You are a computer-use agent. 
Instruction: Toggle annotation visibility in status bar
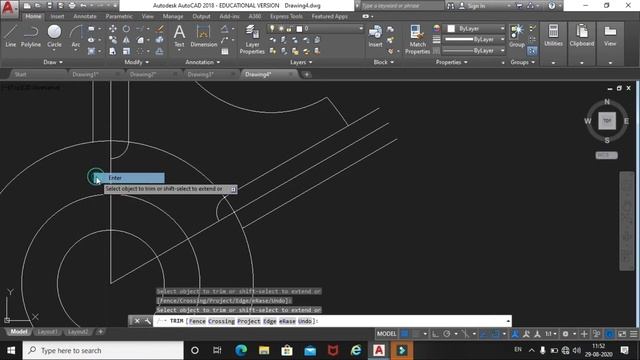(x=515, y=334)
